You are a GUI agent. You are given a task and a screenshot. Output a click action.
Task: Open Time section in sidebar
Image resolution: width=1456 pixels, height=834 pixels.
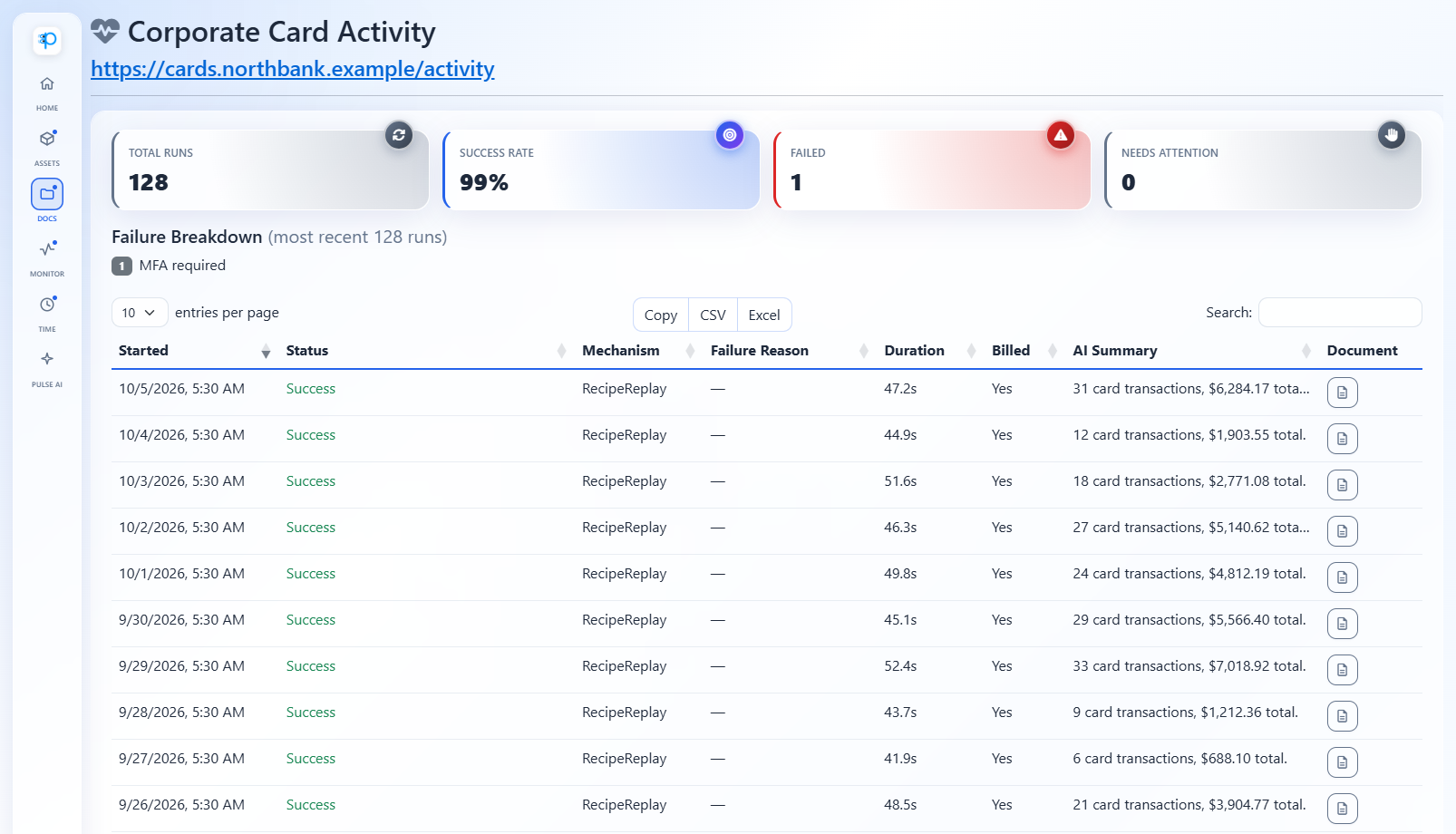pos(47,313)
